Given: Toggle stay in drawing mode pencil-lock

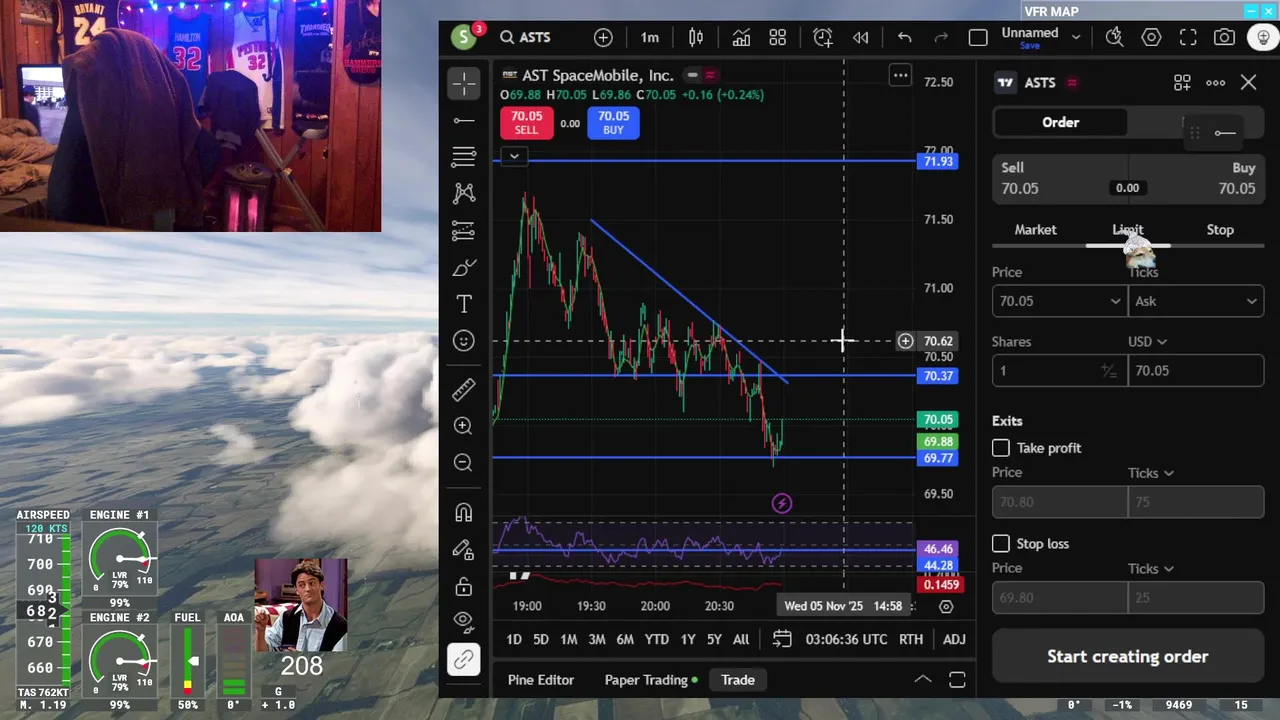Looking at the screenshot, I should pyautogui.click(x=464, y=549).
